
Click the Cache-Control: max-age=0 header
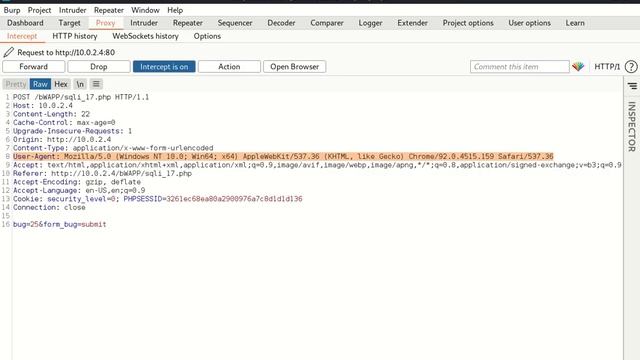tap(64, 122)
